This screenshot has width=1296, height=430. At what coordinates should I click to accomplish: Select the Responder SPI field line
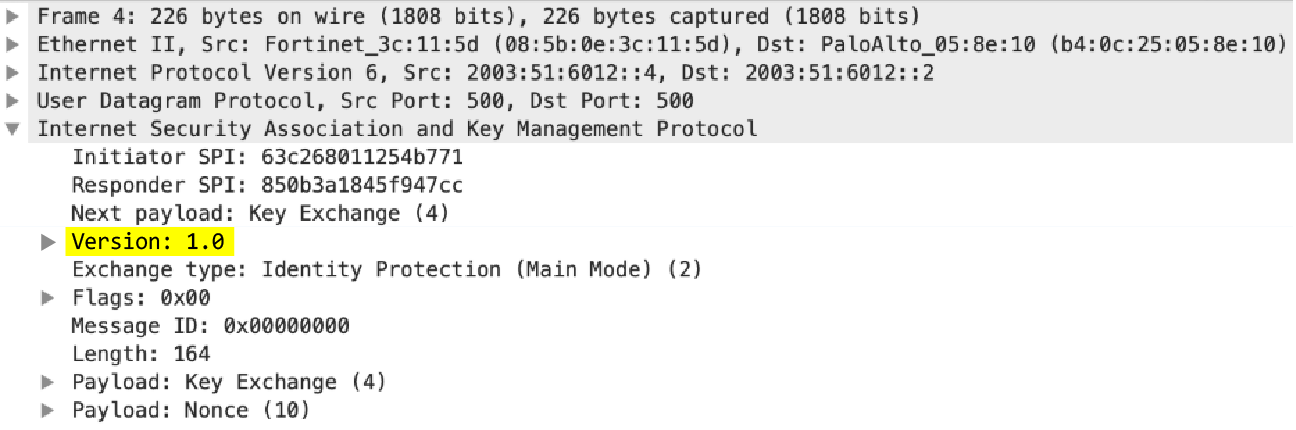(267, 185)
